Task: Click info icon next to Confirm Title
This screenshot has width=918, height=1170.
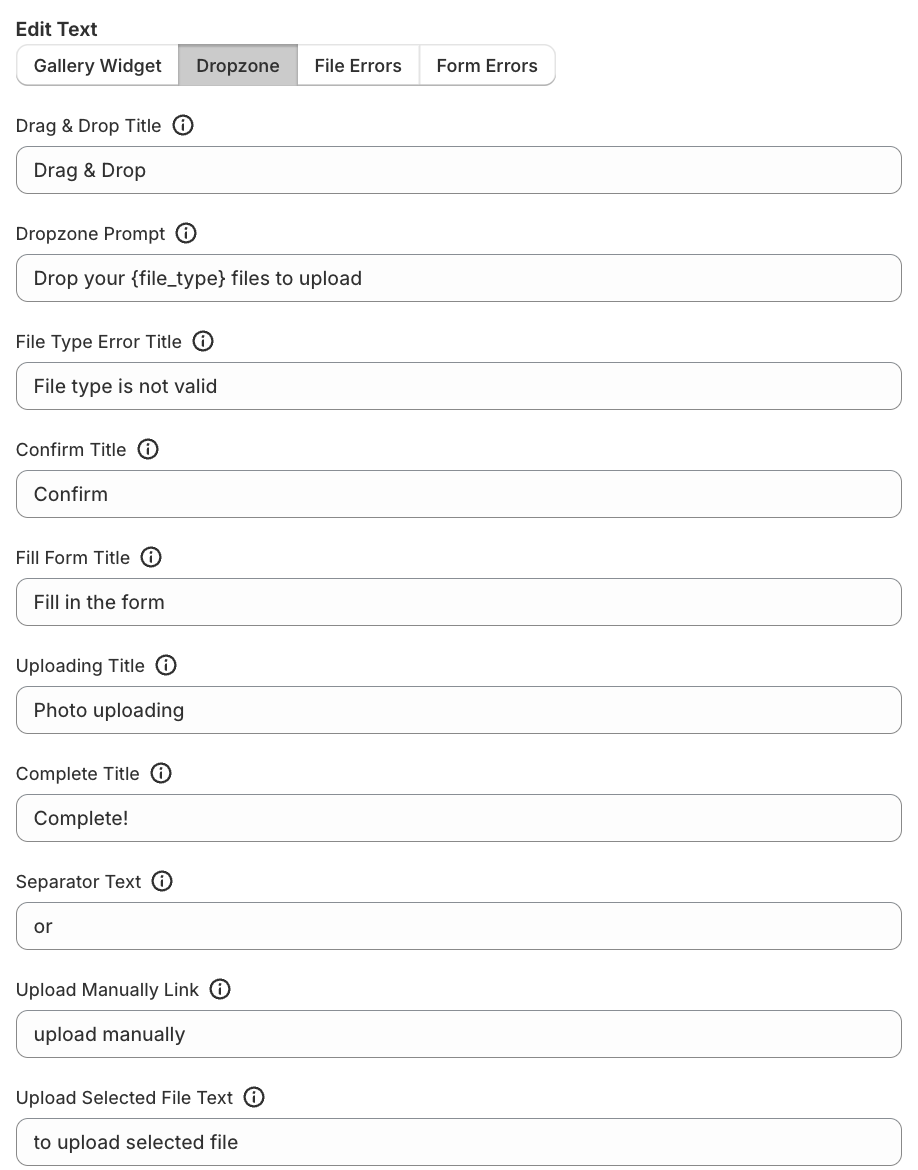Action: coord(148,450)
